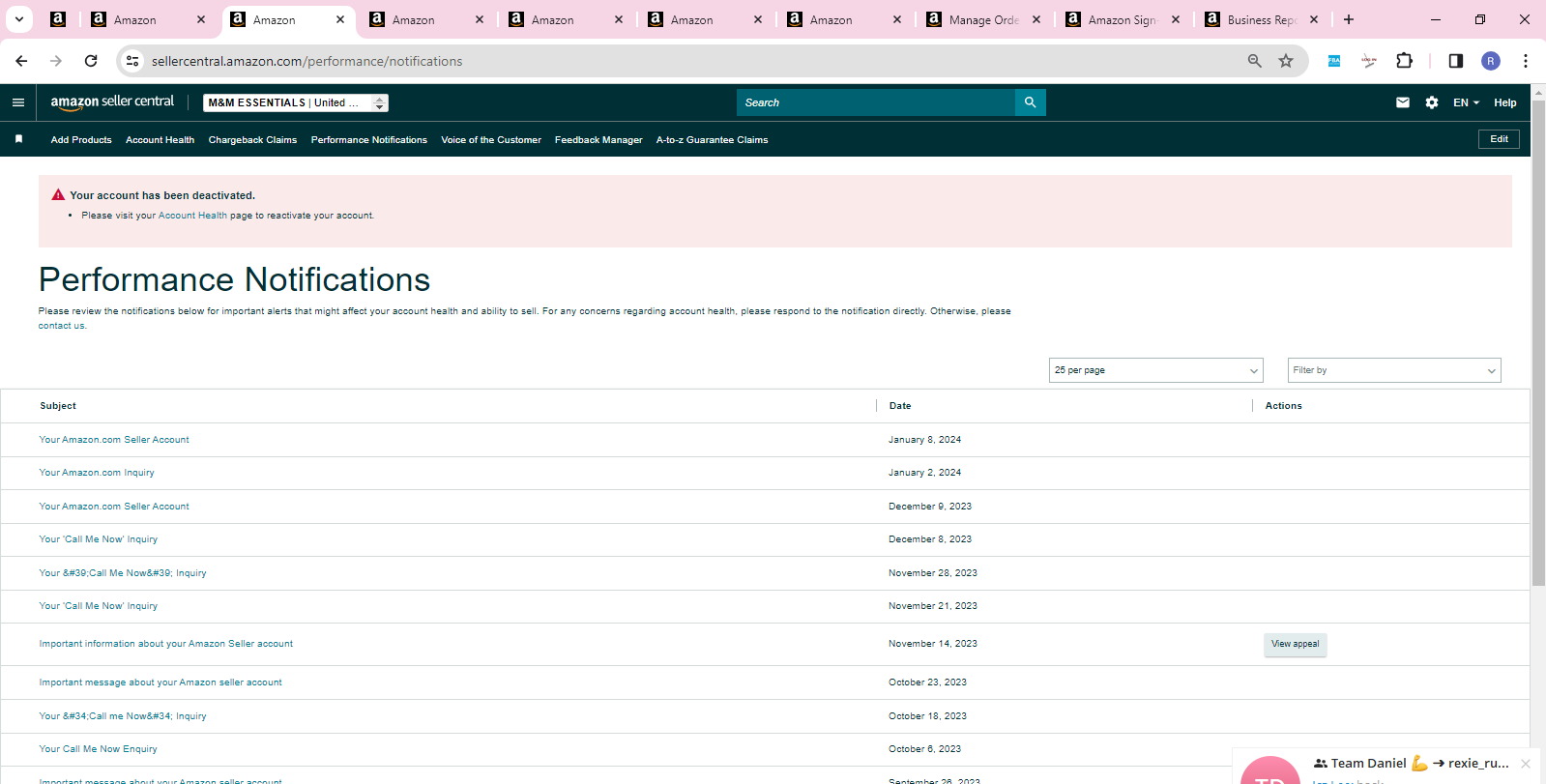This screenshot has width=1546, height=784.
Task: Open January 8, 2024 Seller Account notification
Action: click(x=114, y=440)
